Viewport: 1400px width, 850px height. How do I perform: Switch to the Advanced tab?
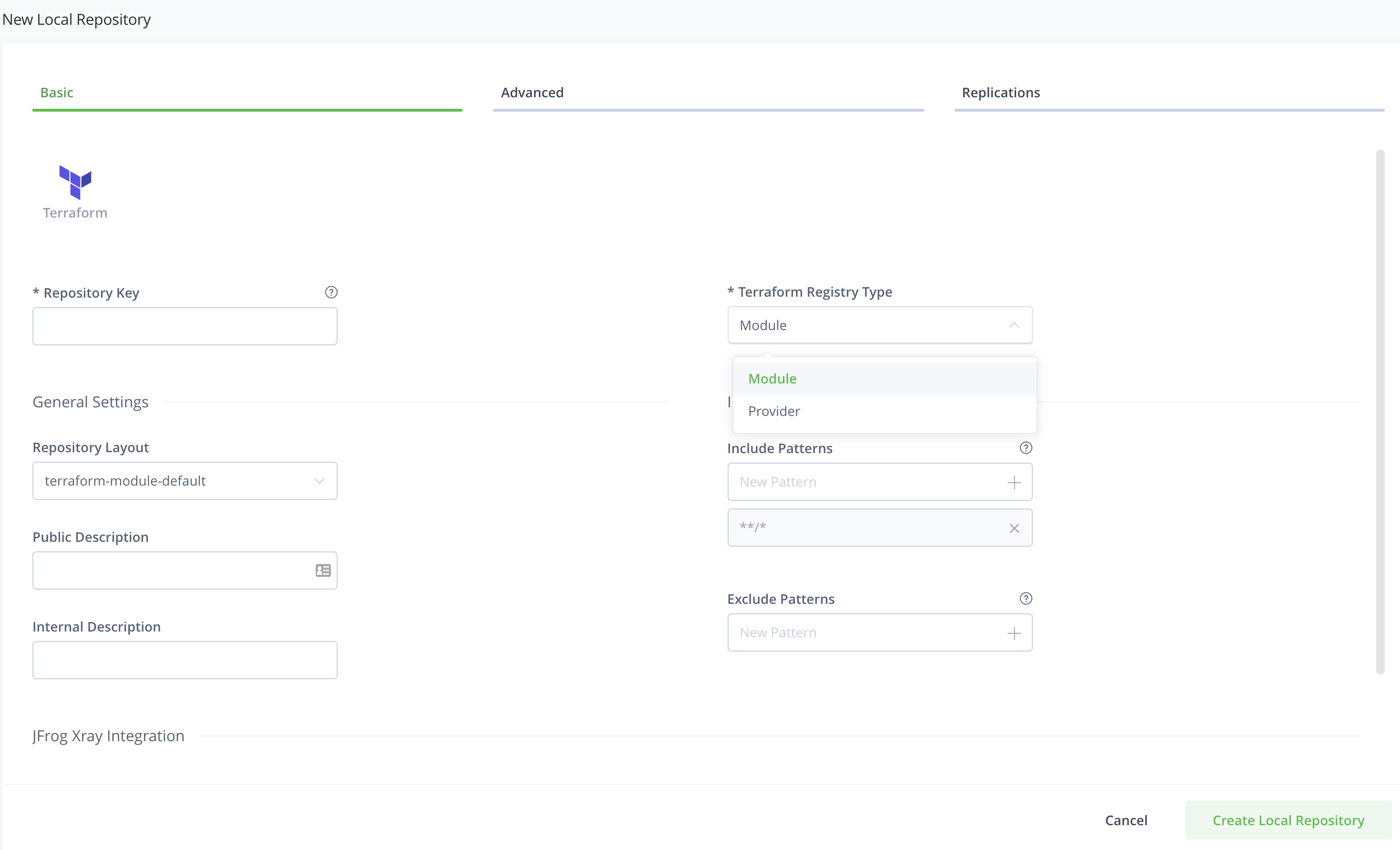pos(532,93)
